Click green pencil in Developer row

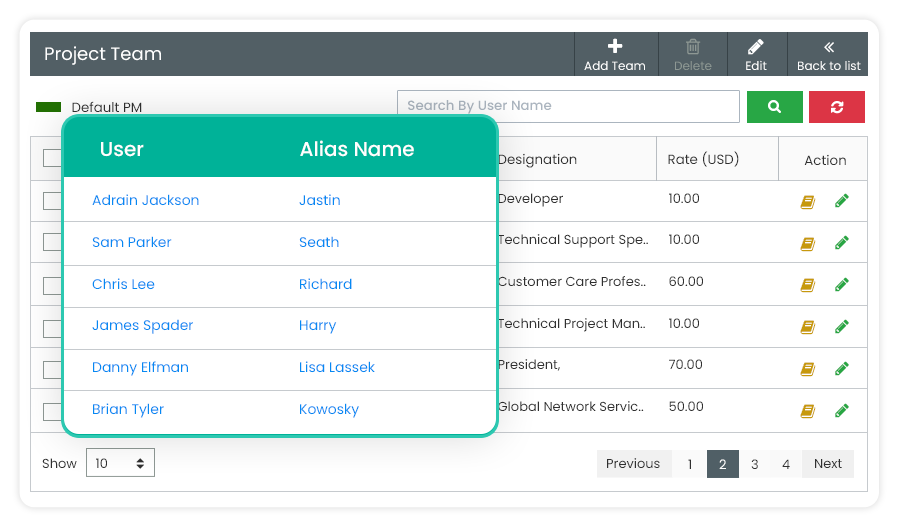[841, 201]
